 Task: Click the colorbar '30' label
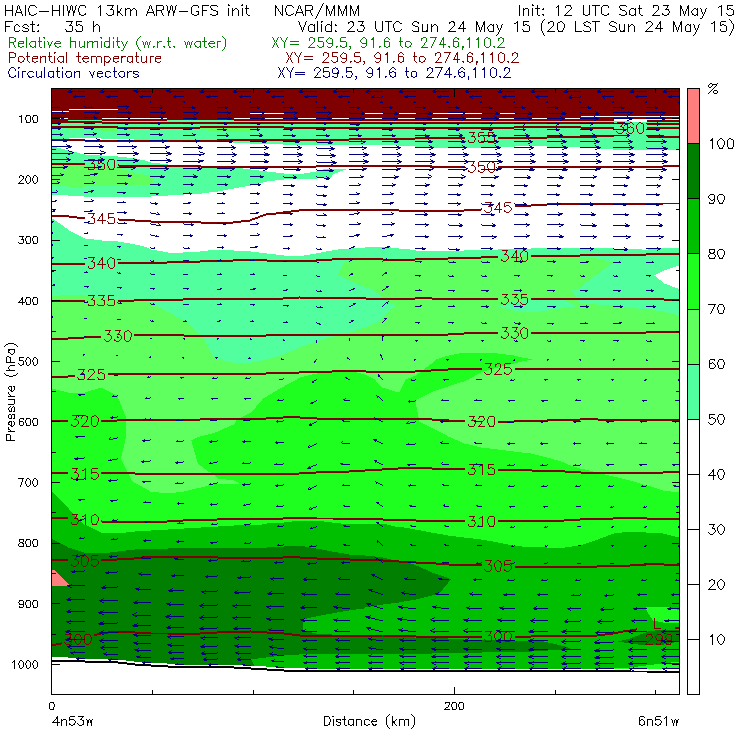pyautogui.click(x=716, y=530)
